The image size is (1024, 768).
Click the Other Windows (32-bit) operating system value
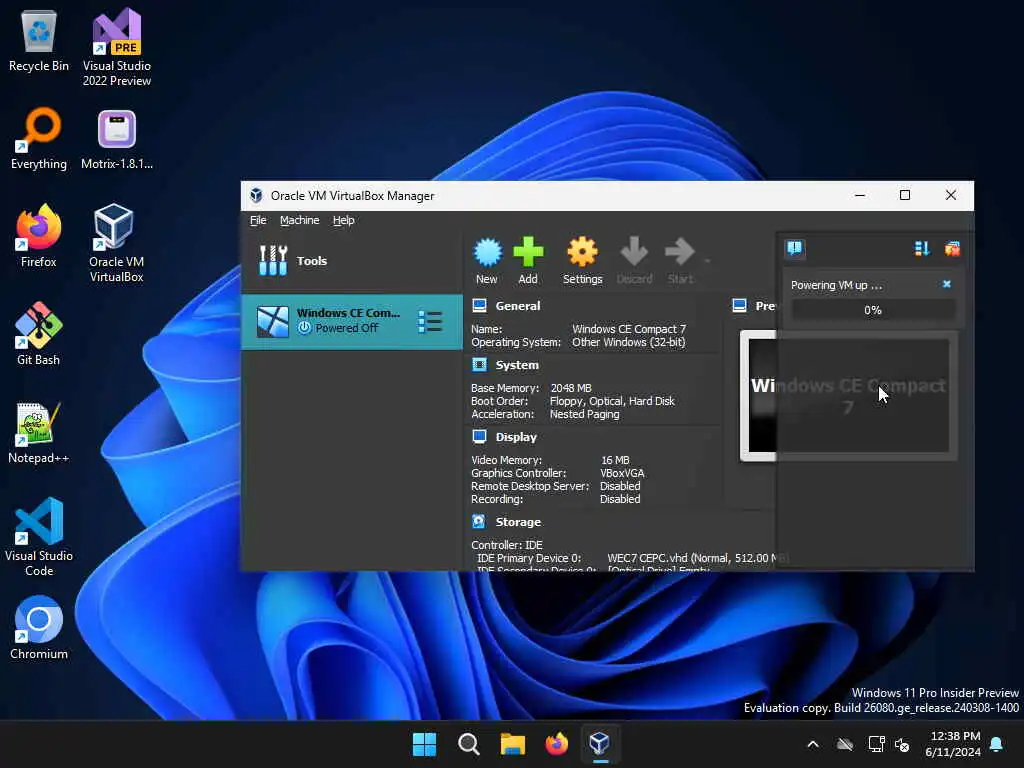(x=629, y=342)
